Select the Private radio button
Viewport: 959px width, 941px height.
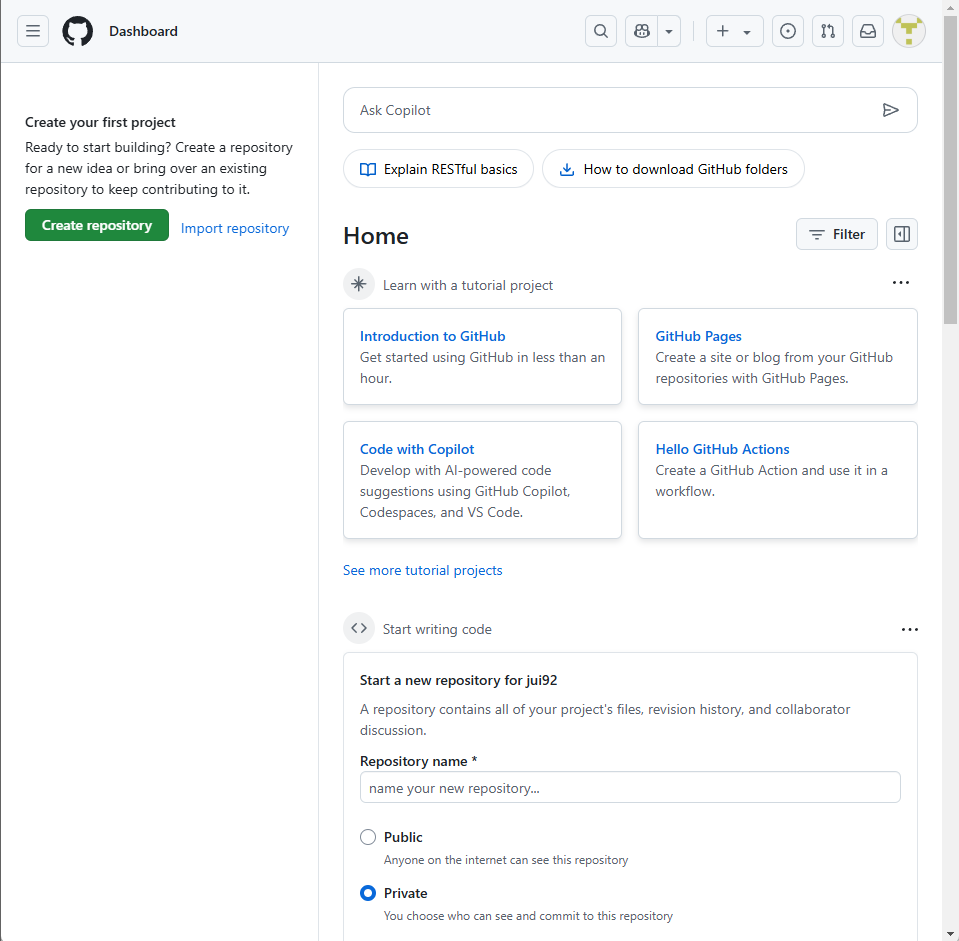(368, 893)
